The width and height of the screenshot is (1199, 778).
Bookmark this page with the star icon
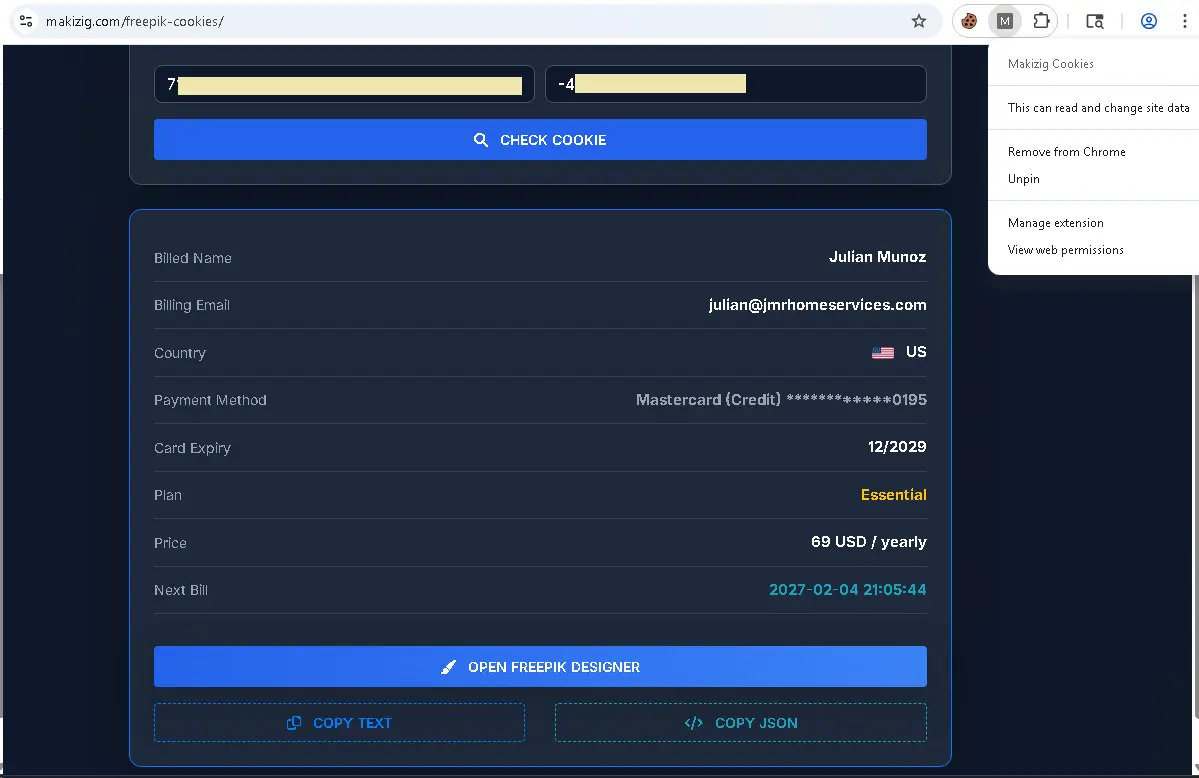(918, 21)
